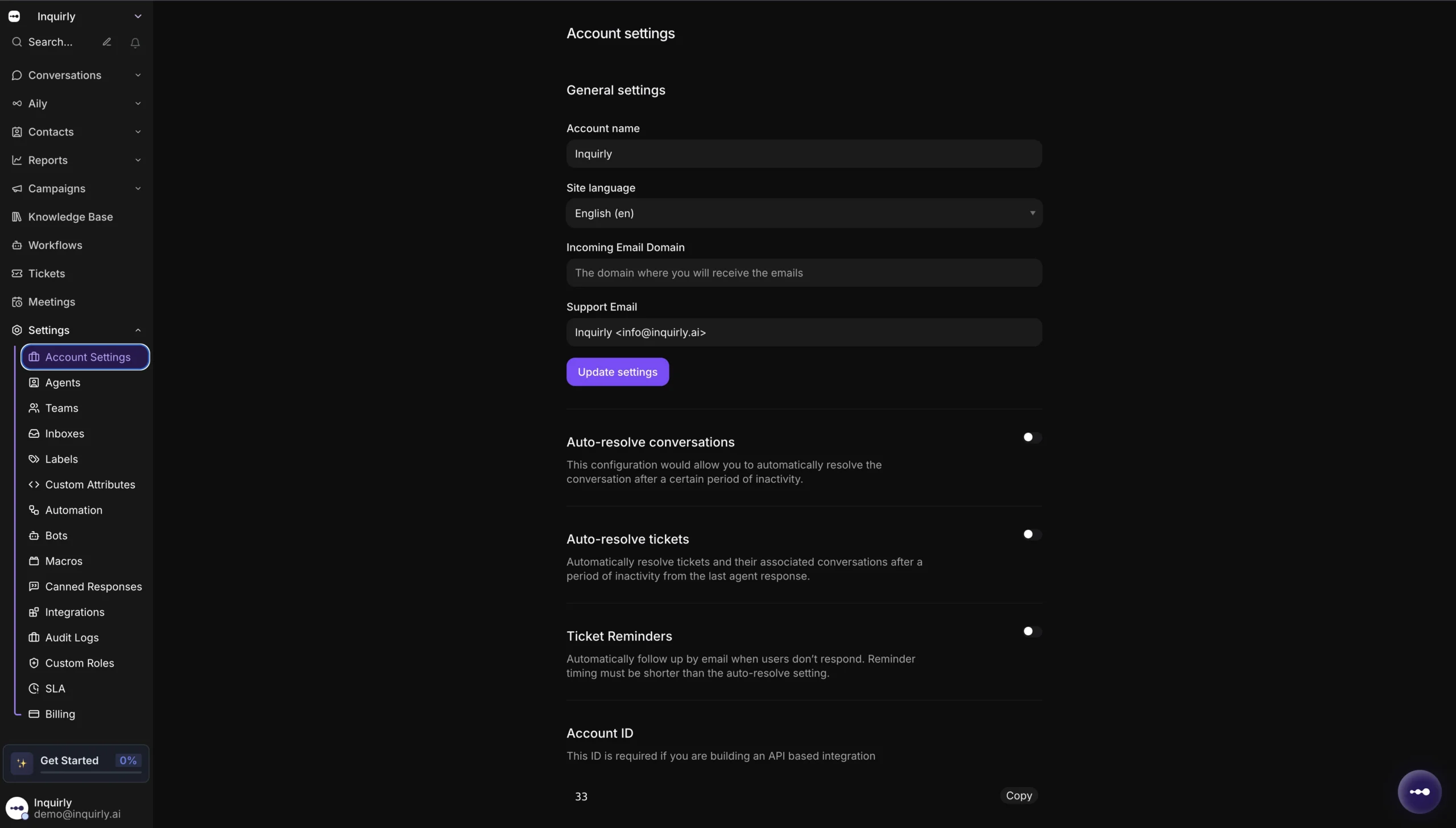Open the Agents settings page
Image resolution: width=1456 pixels, height=828 pixels.
click(85, 383)
